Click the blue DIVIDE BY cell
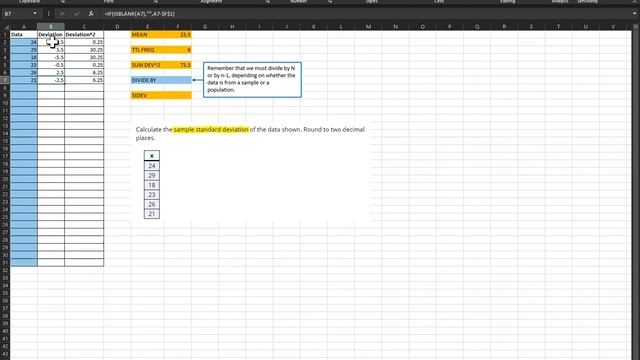 (x=161, y=80)
